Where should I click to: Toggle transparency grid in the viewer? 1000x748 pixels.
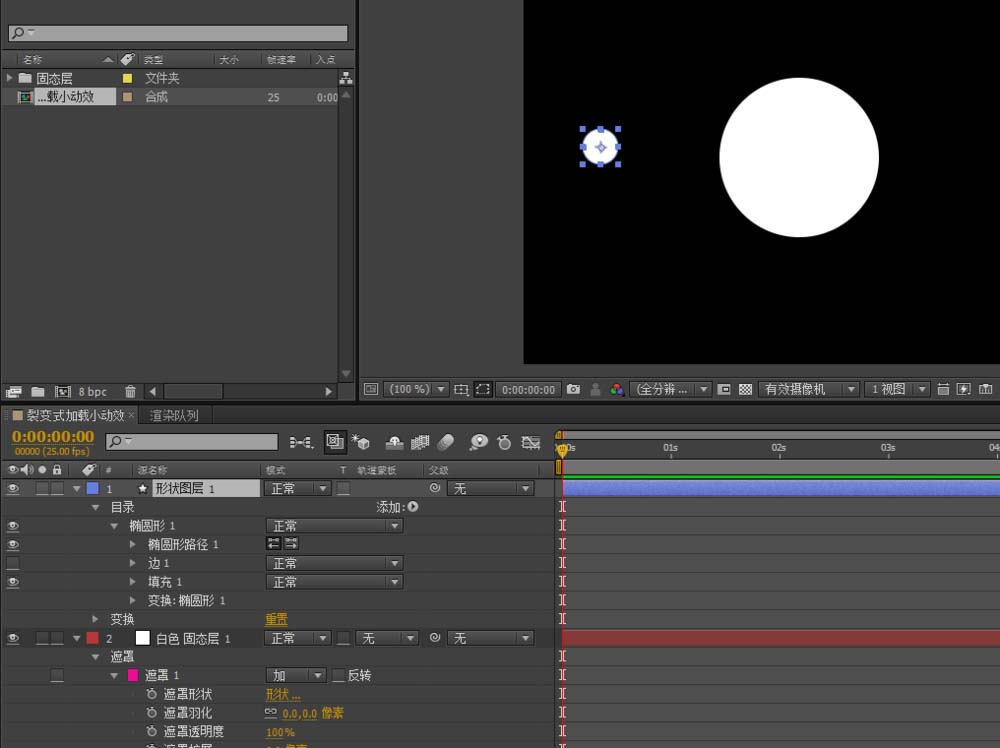click(x=745, y=389)
